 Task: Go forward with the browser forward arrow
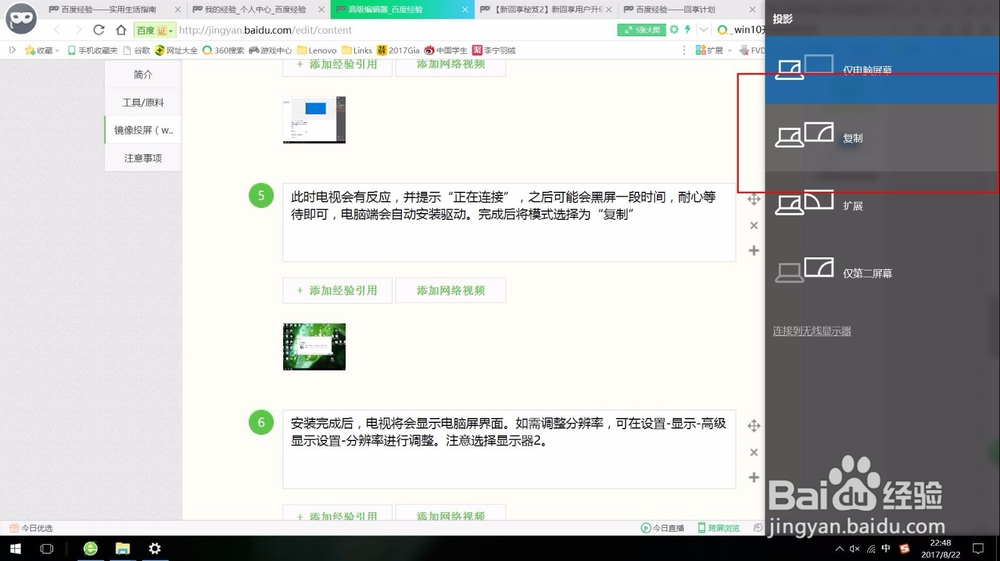[x=78, y=30]
